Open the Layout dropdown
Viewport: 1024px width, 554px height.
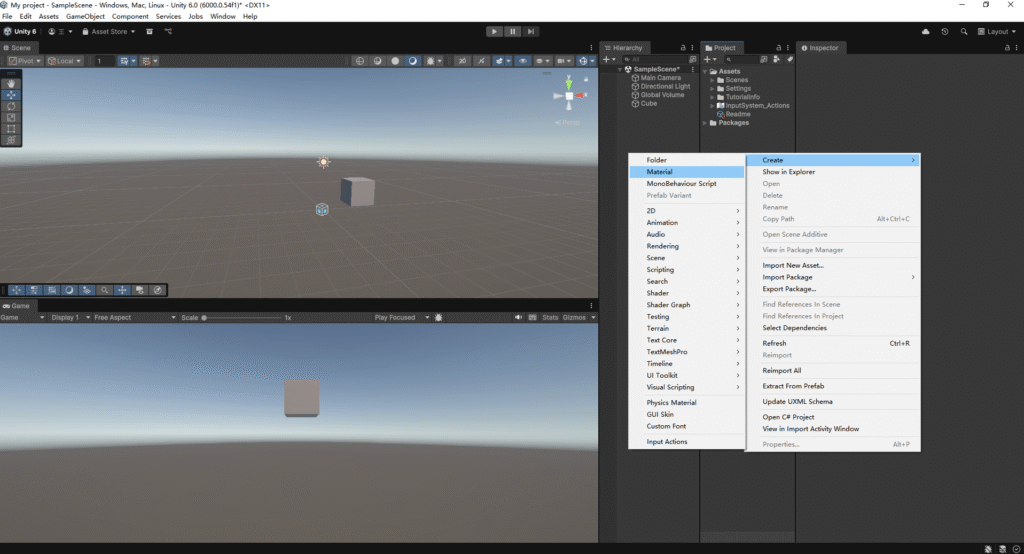click(x=997, y=31)
